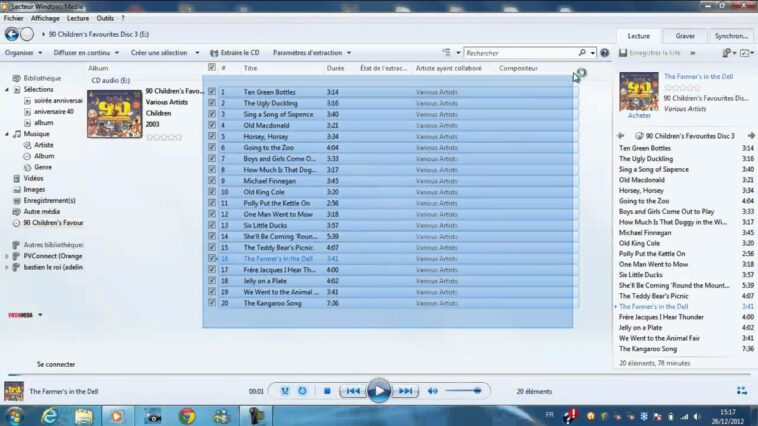This screenshot has width=758, height=426.
Task: Open the view options icon
Action: pos(446,53)
